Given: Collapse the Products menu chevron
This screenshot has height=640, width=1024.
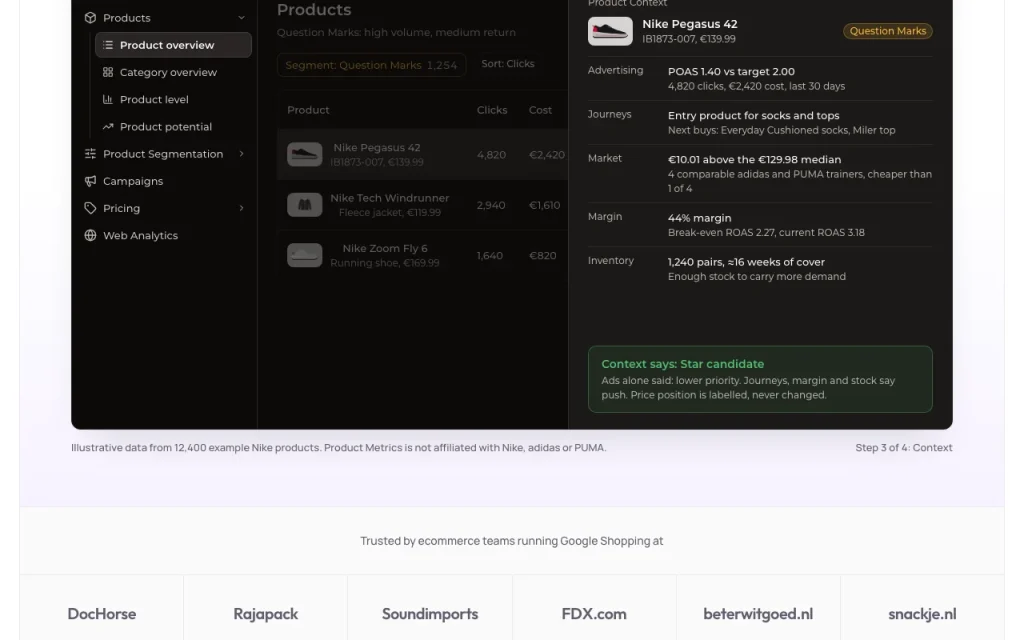Looking at the screenshot, I should [x=241, y=18].
